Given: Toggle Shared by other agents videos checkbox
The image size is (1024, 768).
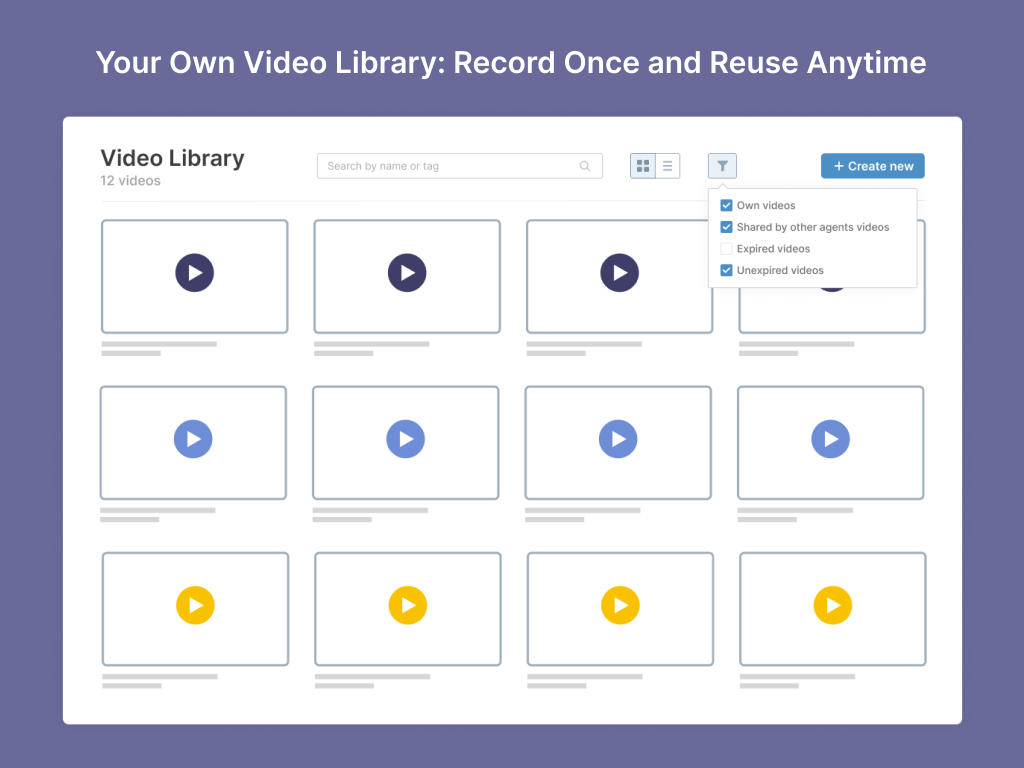Looking at the screenshot, I should point(727,227).
